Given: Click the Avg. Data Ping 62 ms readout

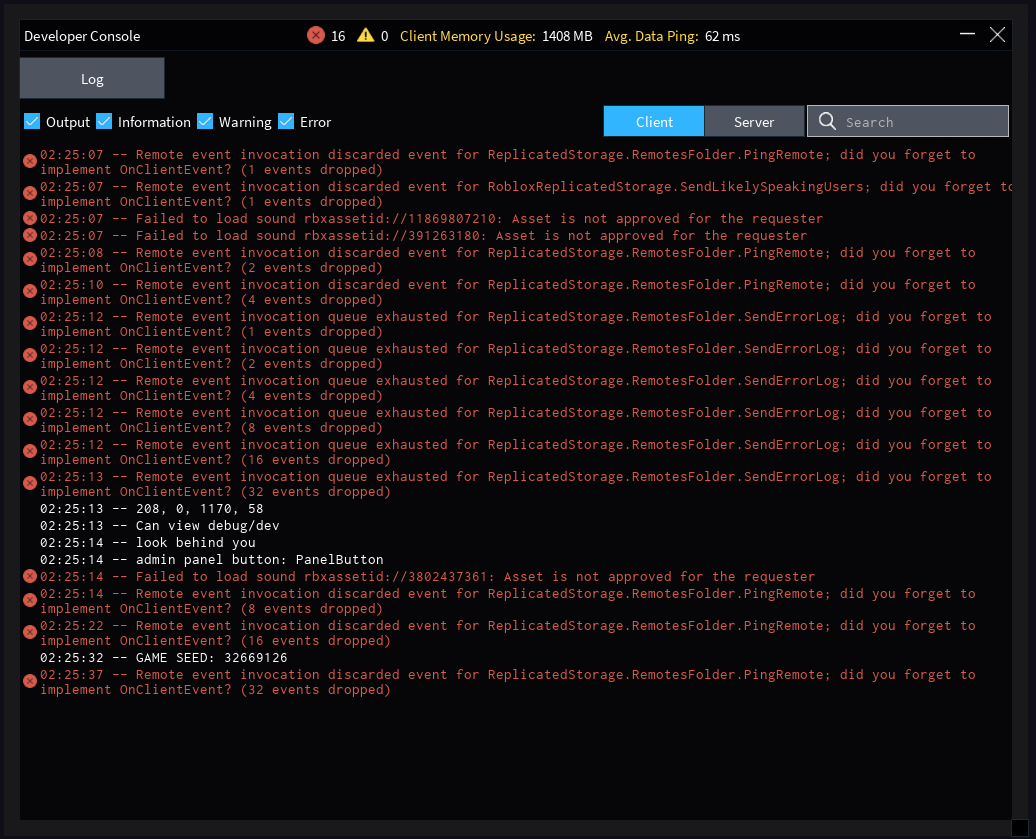Looking at the screenshot, I should (x=672, y=36).
